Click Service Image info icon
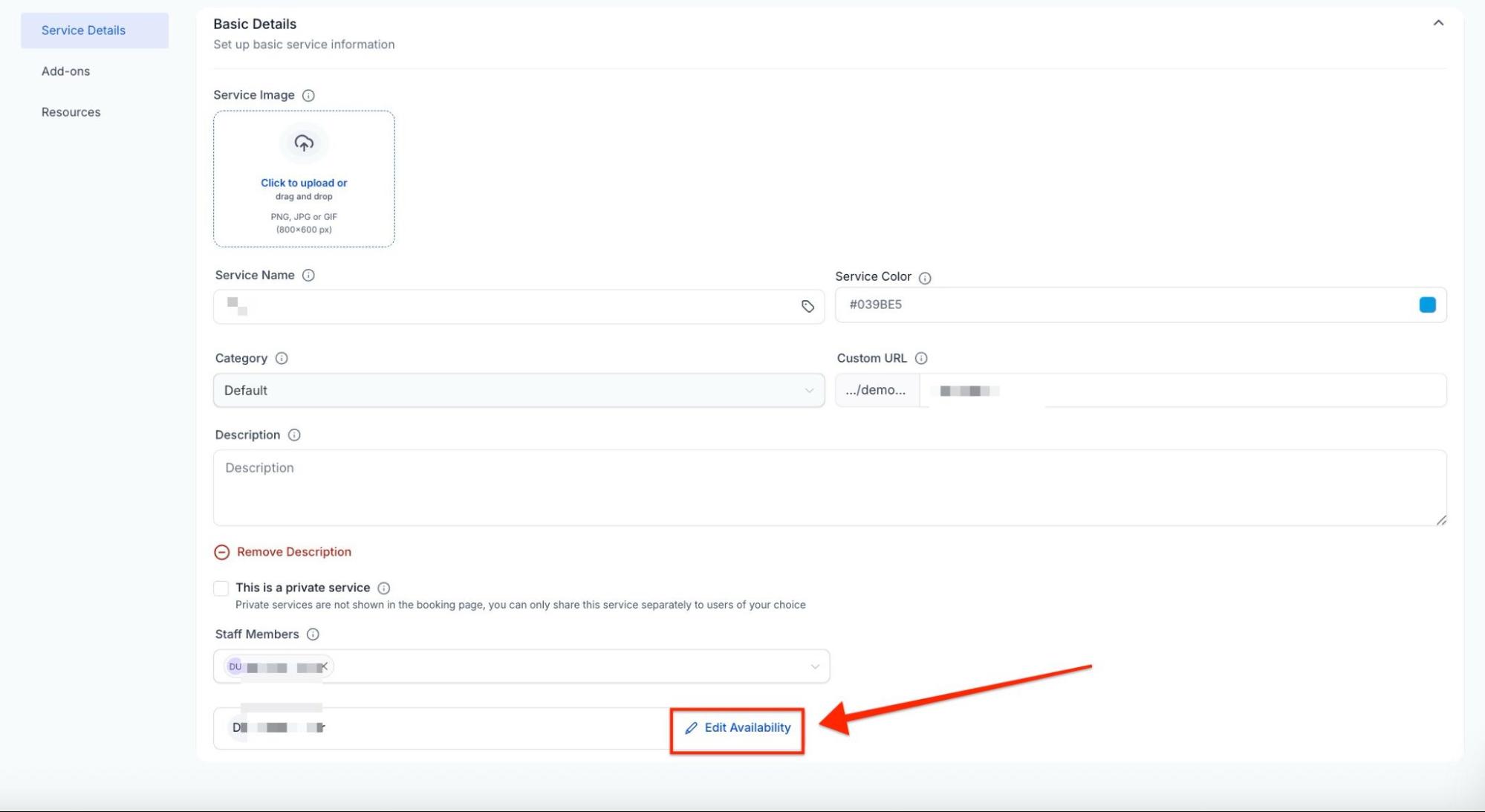Viewport: 1485px width, 812px height. [x=308, y=96]
